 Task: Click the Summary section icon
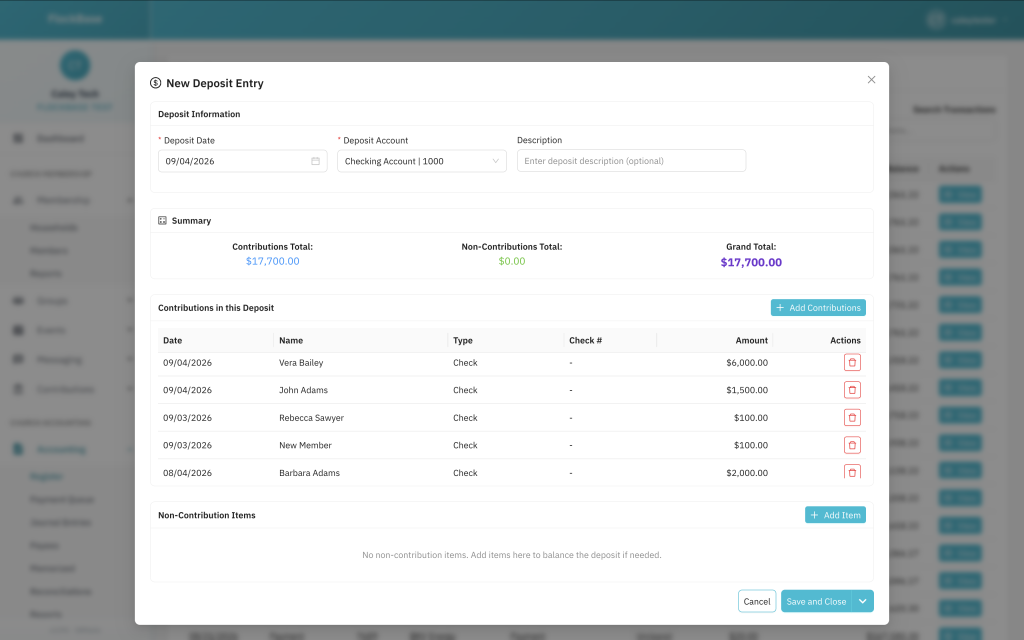[162, 221]
